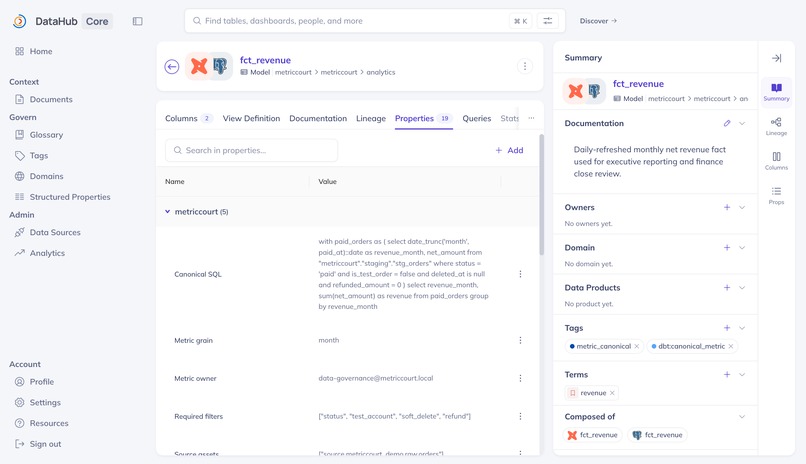
Task: Open the Postgres fct_revenue composed-of chip
Action: pyautogui.click(x=657, y=435)
